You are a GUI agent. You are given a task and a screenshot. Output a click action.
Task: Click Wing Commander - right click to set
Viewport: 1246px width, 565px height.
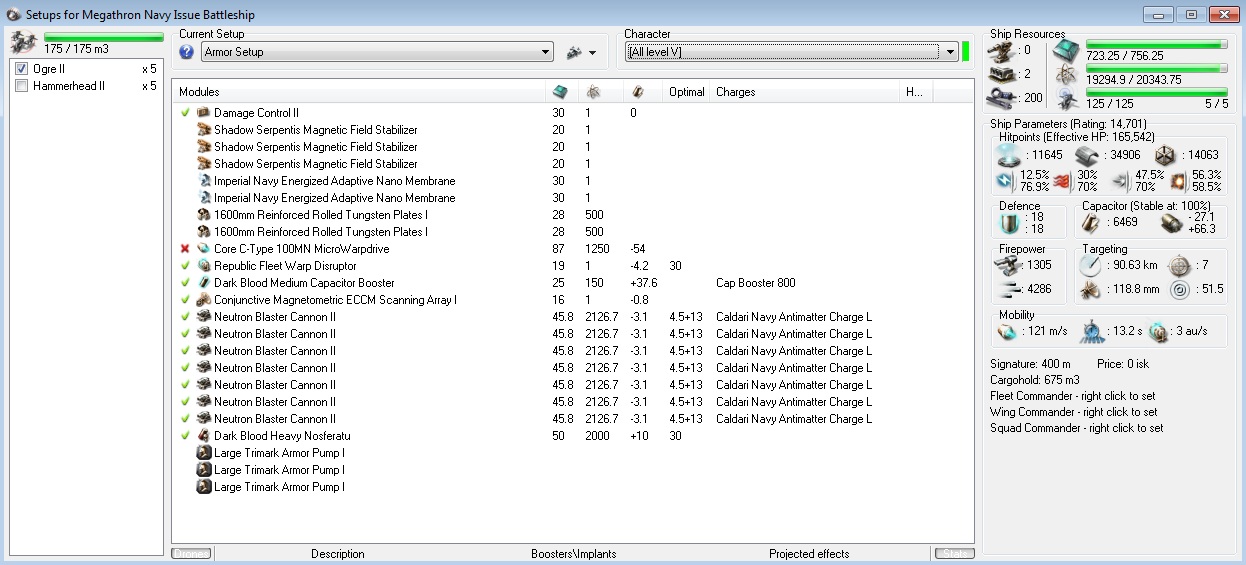[x=1074, y=412]
